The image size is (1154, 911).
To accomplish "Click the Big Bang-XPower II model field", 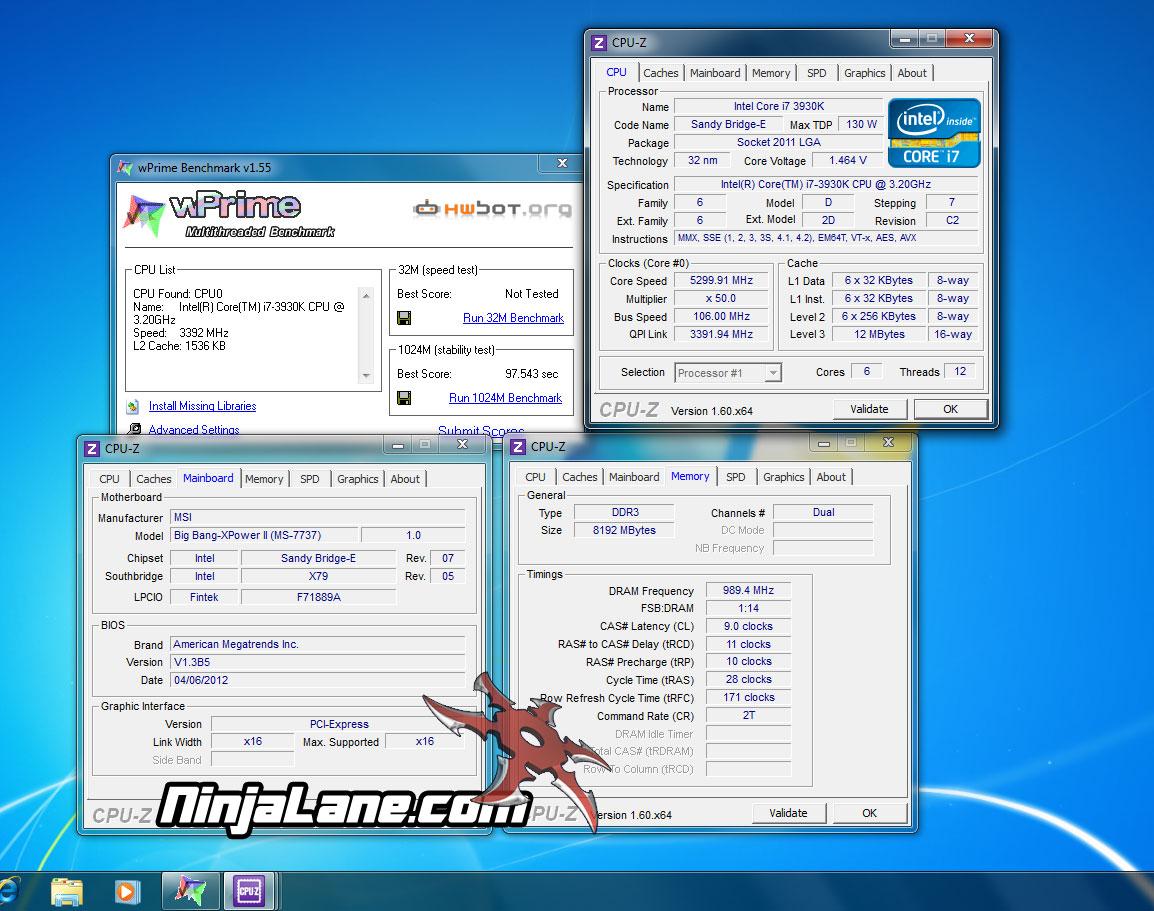I will click(x=264, y=535).
